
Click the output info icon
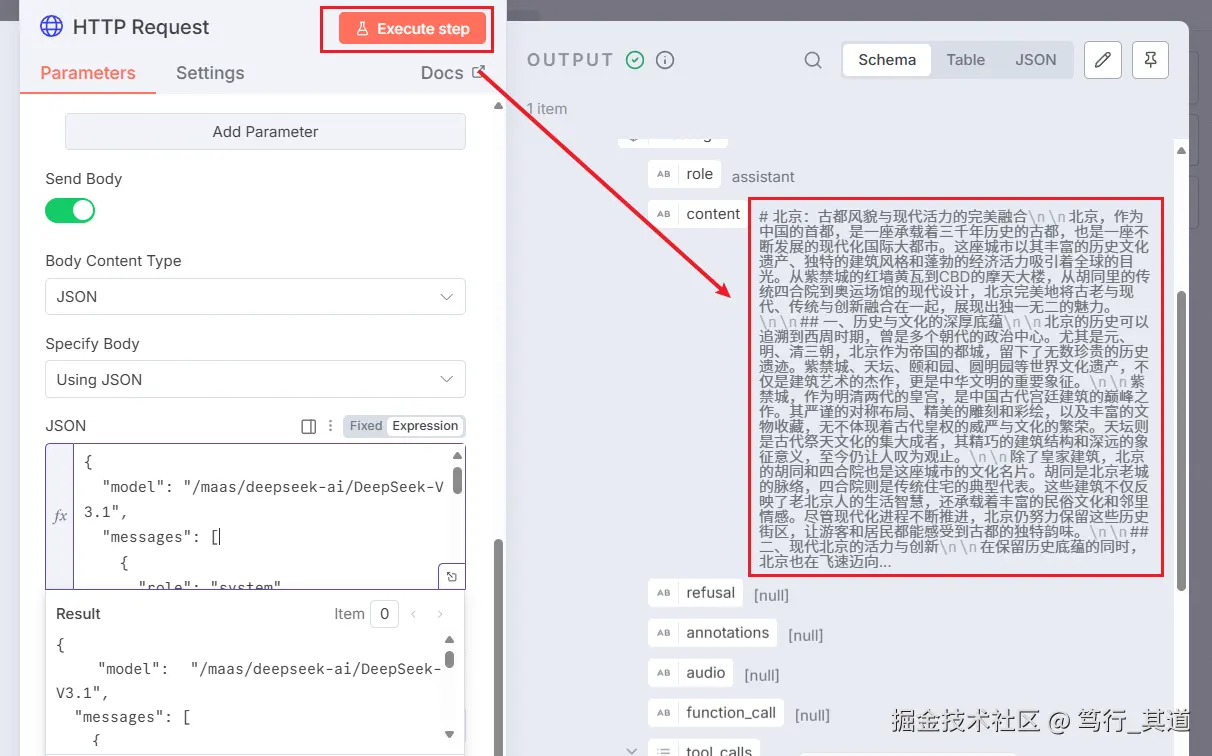point(665,60)
